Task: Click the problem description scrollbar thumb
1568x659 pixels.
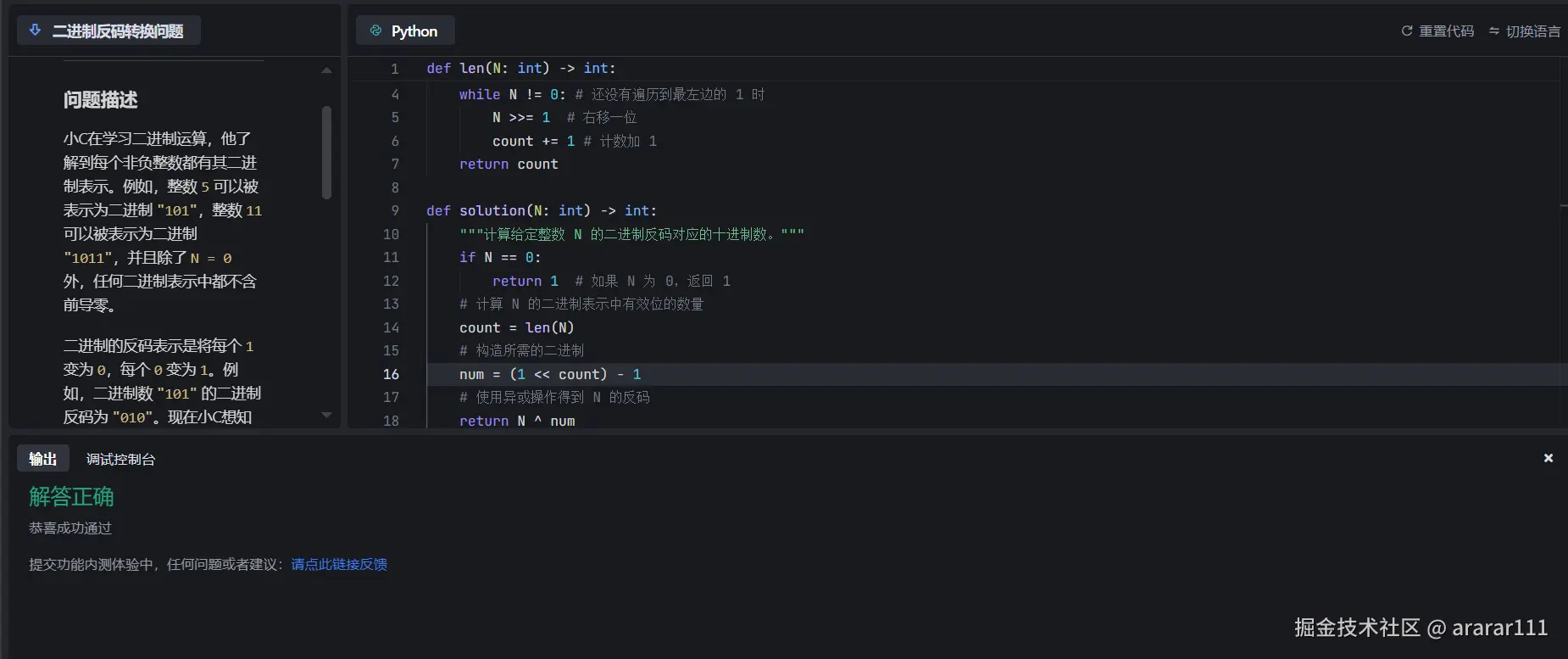Action: click(x=326, y=153)
